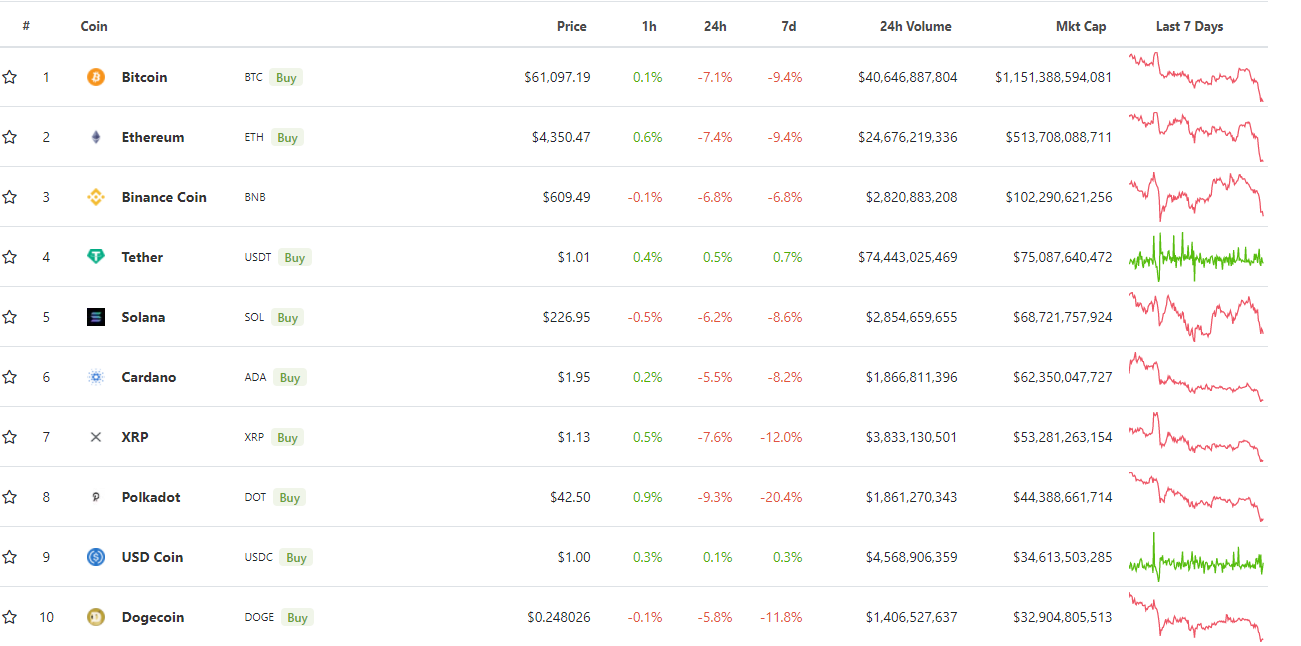
Task: Click the Tether logo icon
Action: pos(96,257)
